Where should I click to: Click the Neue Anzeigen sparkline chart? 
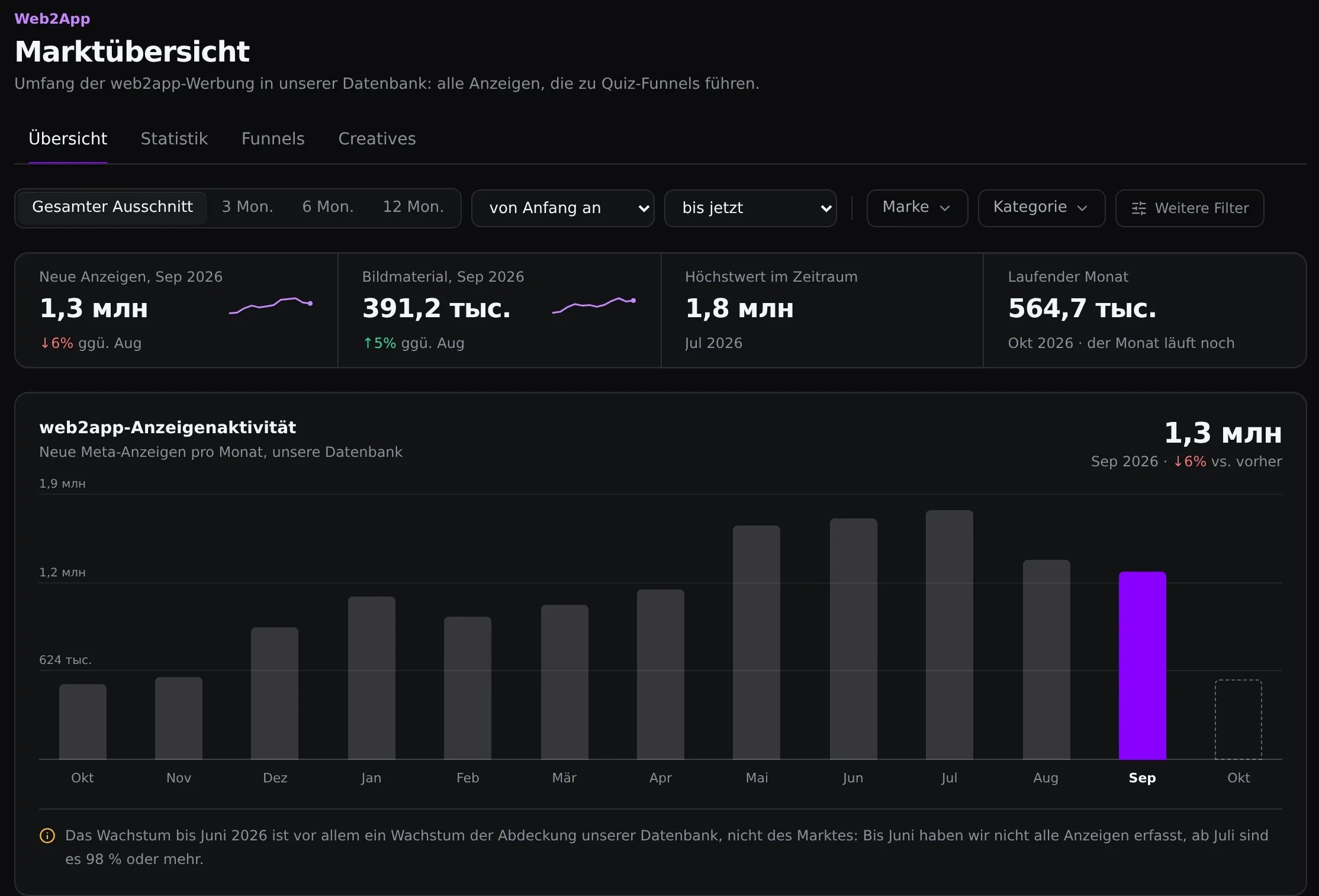coord(271,305)
